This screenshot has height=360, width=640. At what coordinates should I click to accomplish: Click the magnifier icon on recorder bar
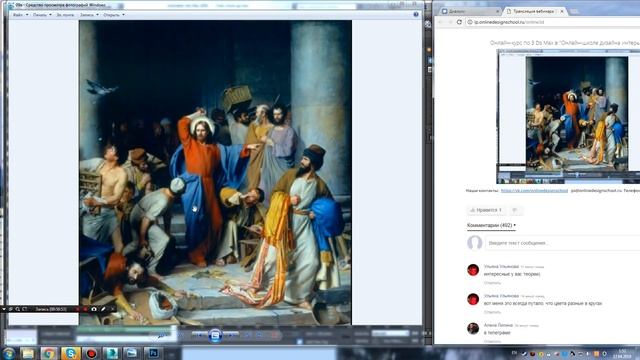coord(18,309)
